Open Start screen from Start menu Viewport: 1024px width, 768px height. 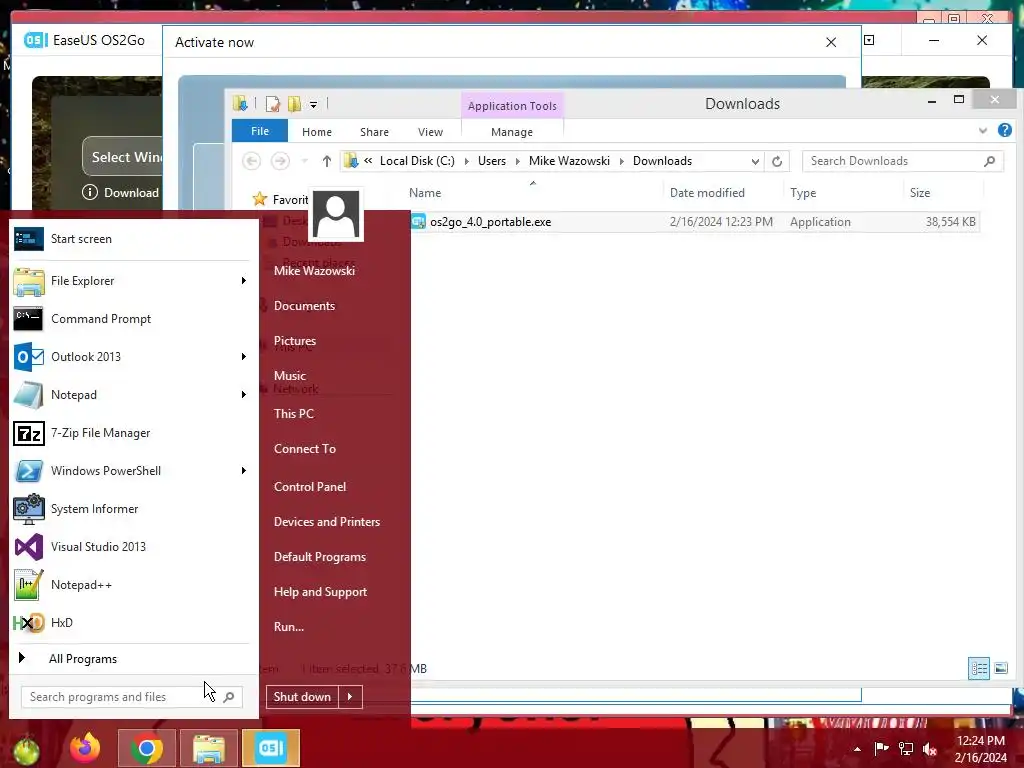tap(133, 239)
